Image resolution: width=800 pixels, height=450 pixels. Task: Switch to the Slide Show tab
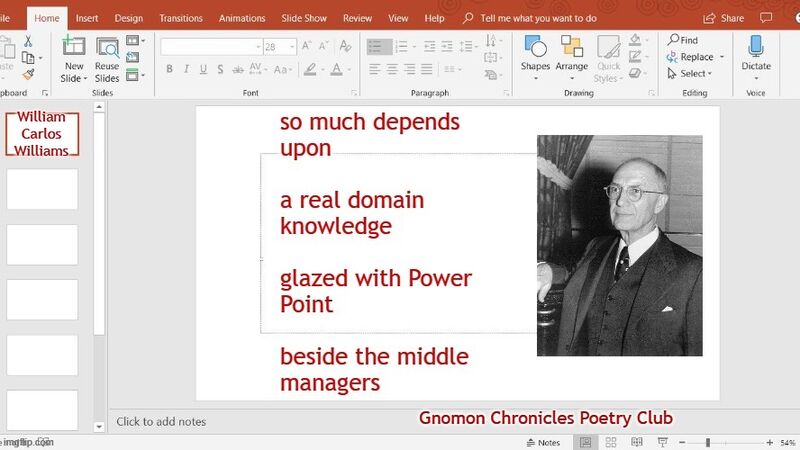coord(304,18)
